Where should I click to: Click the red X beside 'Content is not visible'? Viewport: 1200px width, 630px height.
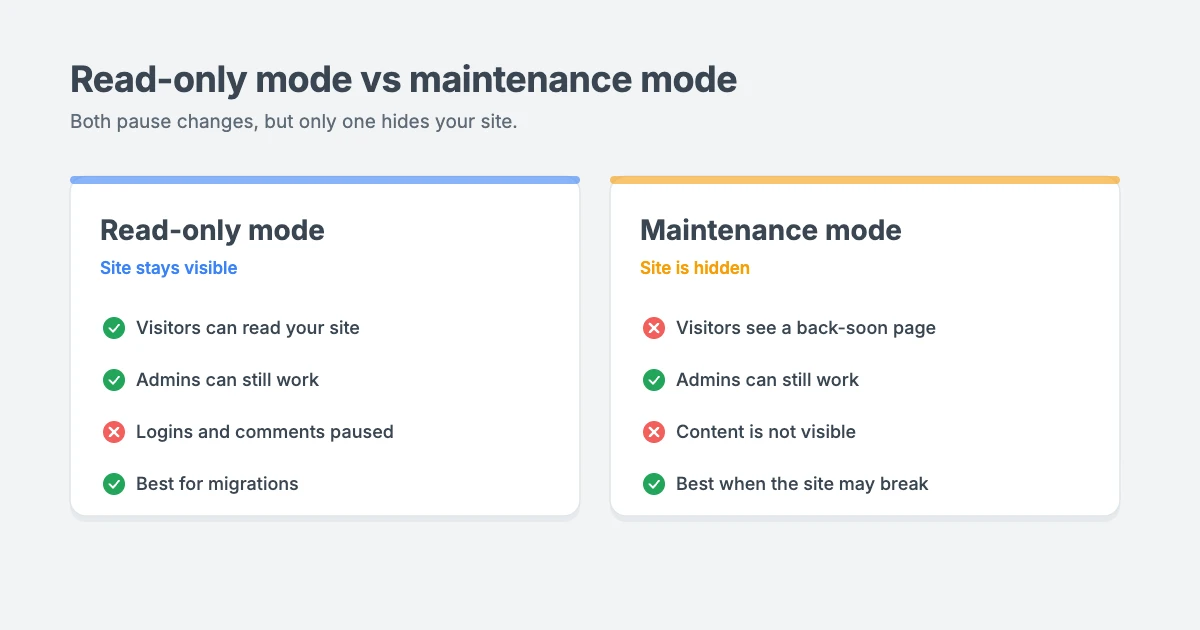(x=654, y=432)
